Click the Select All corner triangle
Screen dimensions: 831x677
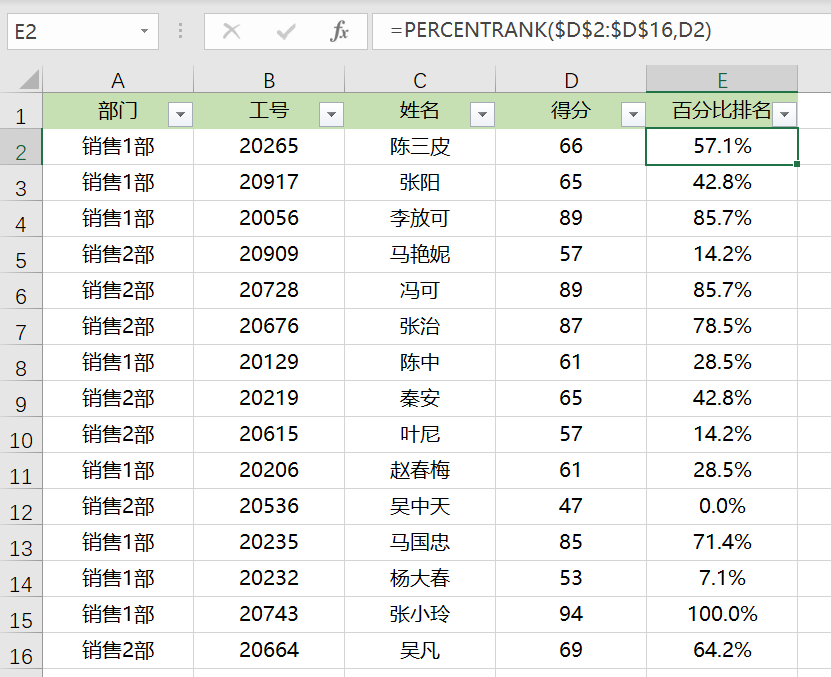(29, 80)
